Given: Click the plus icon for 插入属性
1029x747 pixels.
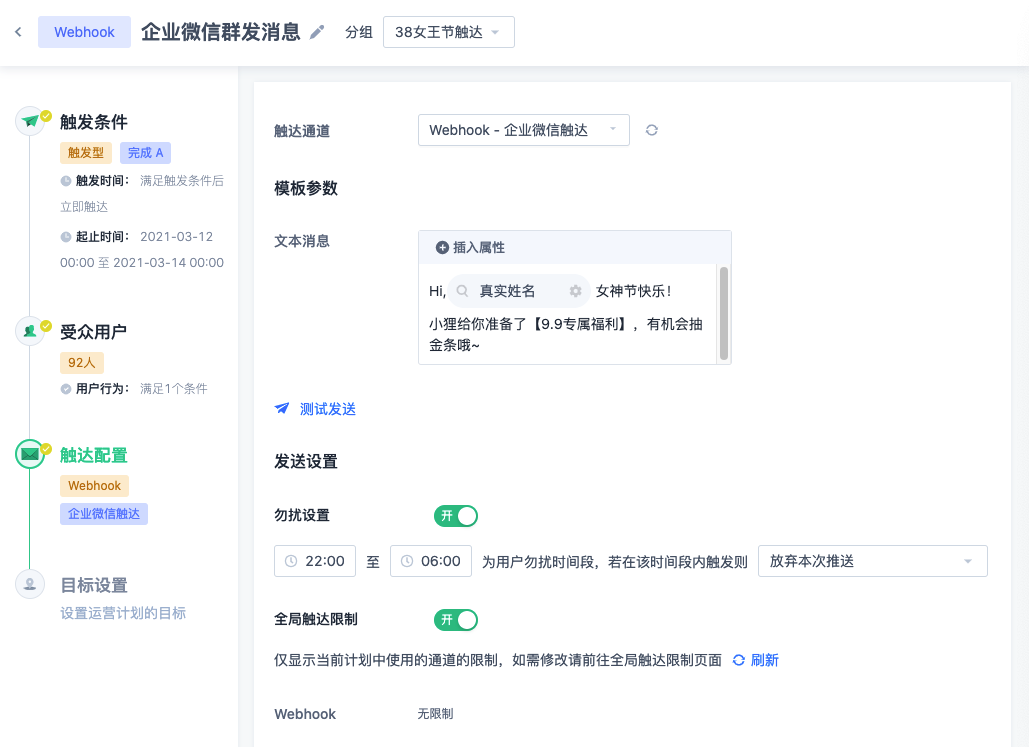Looking at the screenshot, I should 442,247.
